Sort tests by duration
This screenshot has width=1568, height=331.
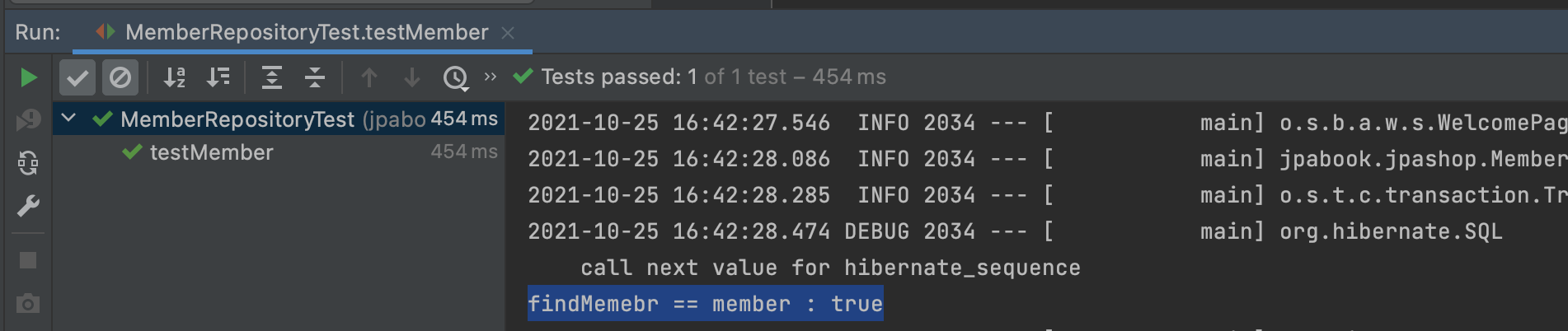[x=218, y=77]
